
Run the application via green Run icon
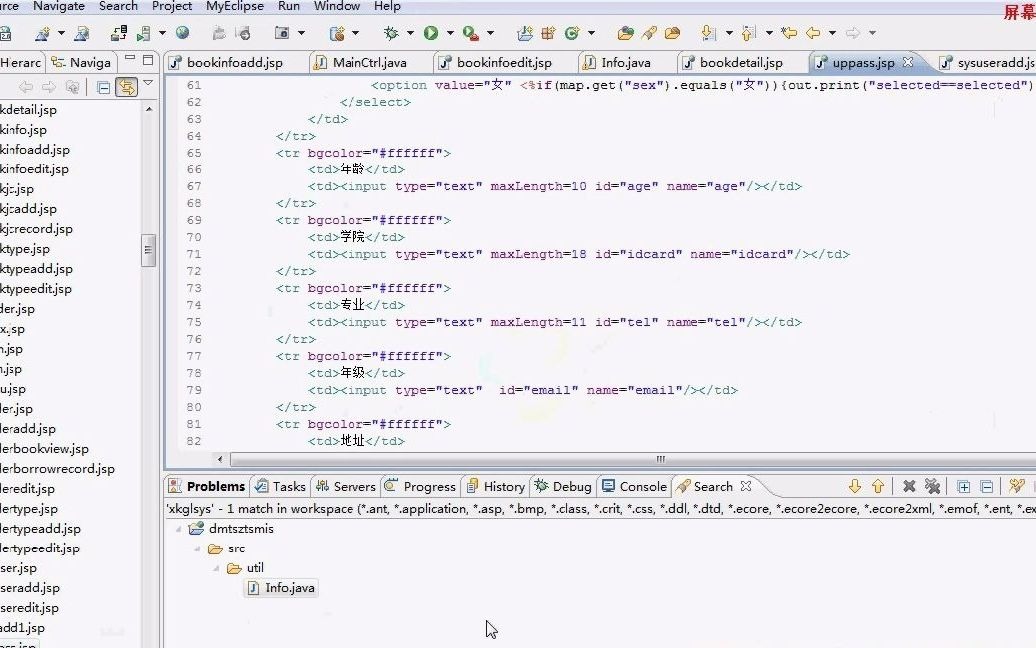tap(430, 31)
